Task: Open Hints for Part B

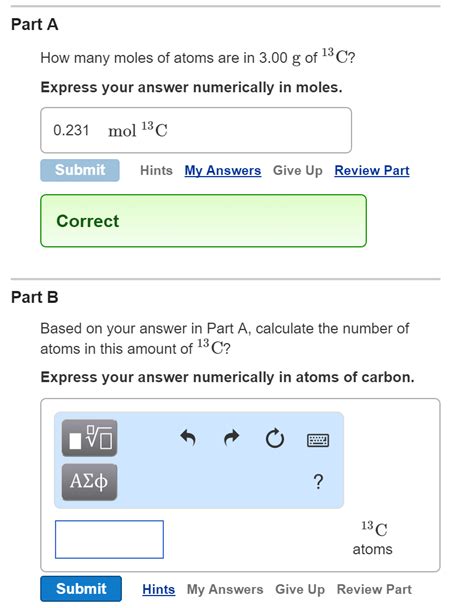Action: [159, 589]
